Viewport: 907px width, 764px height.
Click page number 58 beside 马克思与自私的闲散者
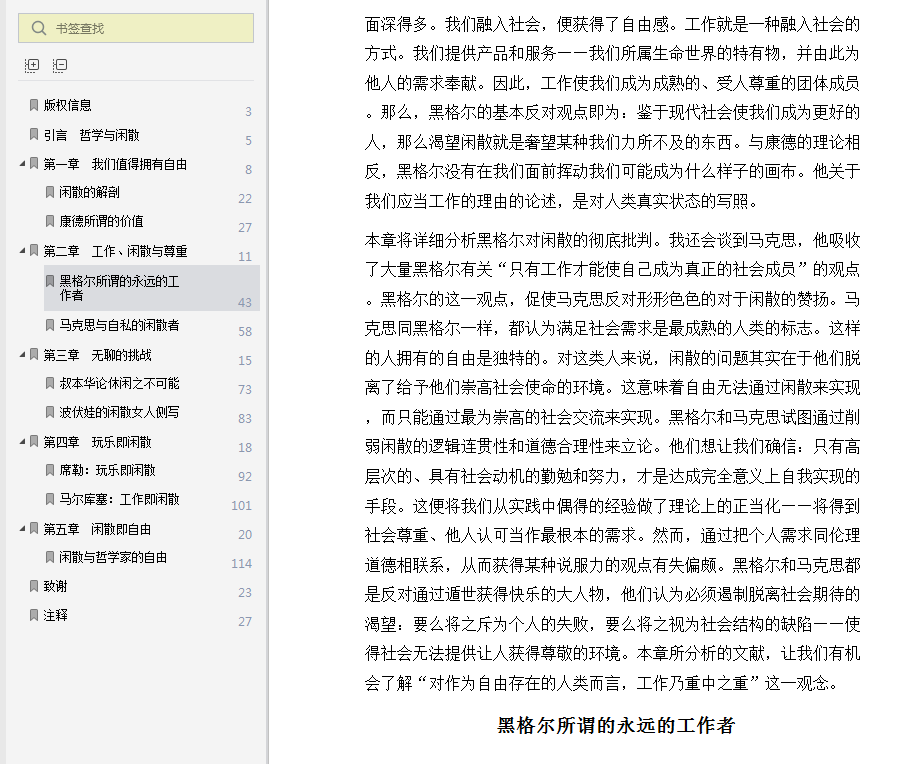coord(245,331)
